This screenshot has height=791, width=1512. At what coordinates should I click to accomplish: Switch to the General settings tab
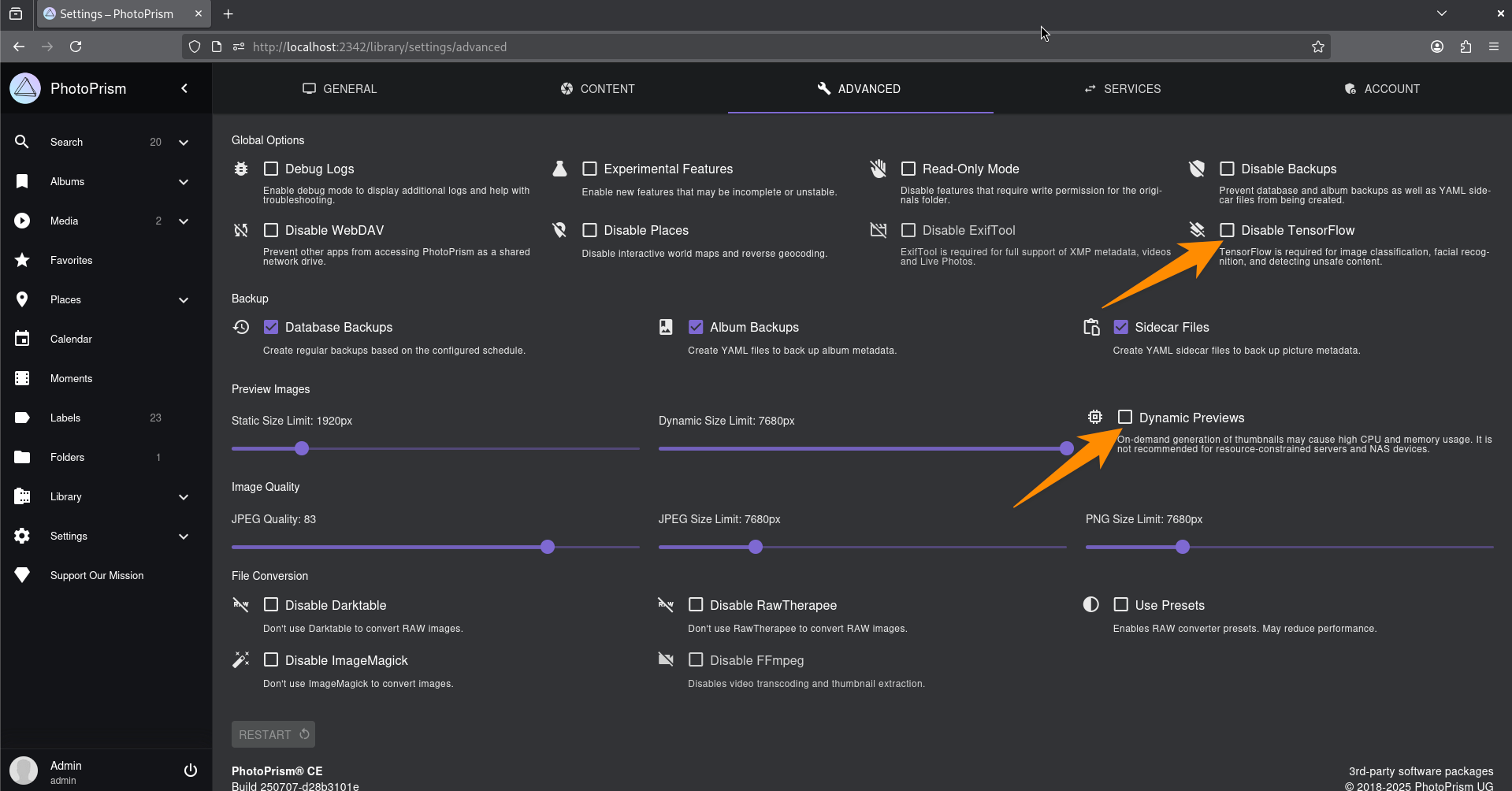(x=340, y=89)
